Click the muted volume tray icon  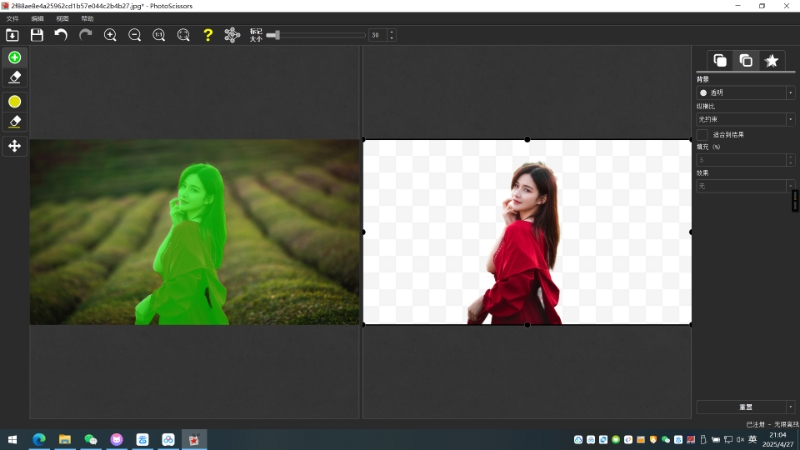(x=740, y=440)
